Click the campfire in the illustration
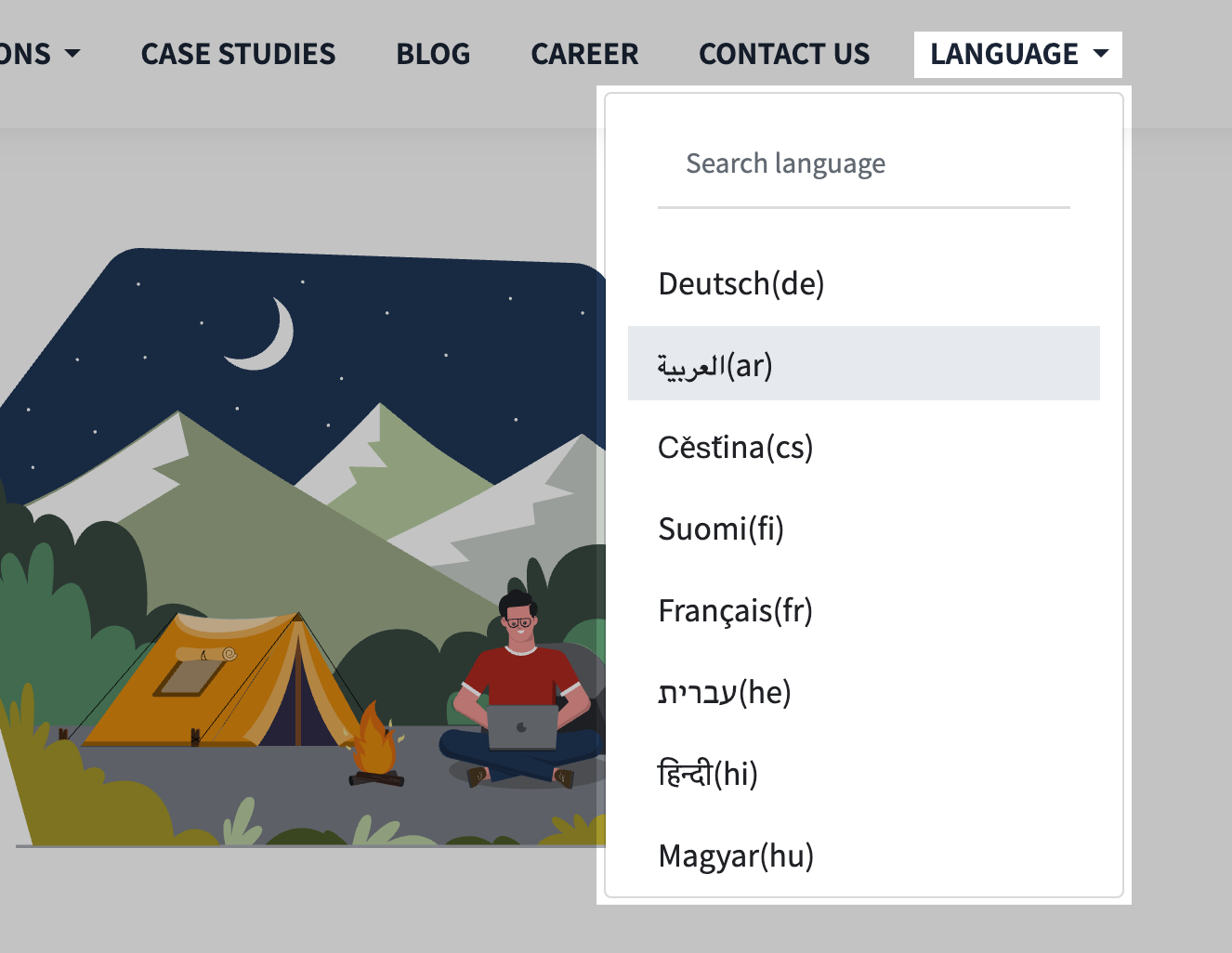The width and height of the screenshot is (1232, 953). coord(375,745)
